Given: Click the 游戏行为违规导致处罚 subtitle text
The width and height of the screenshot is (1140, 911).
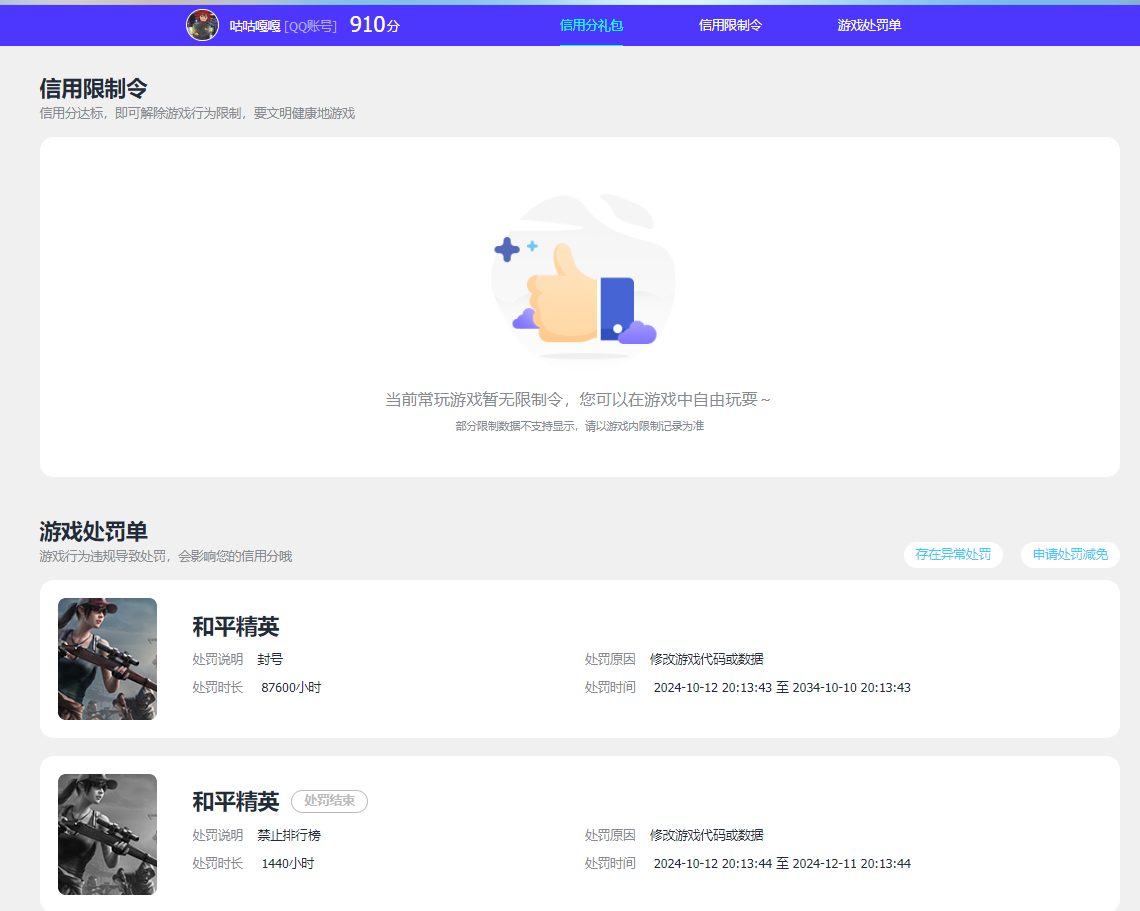Looking at the screenshot, I should [166, 556].
